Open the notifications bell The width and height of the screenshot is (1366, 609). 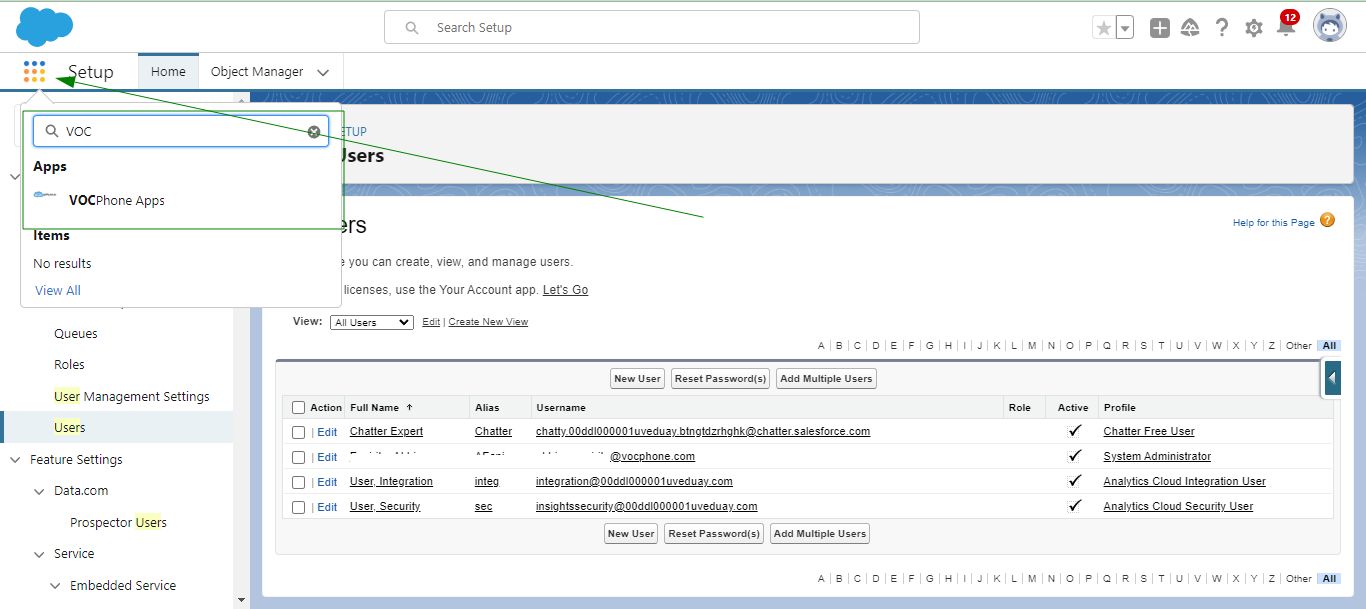pos(1286,28)
